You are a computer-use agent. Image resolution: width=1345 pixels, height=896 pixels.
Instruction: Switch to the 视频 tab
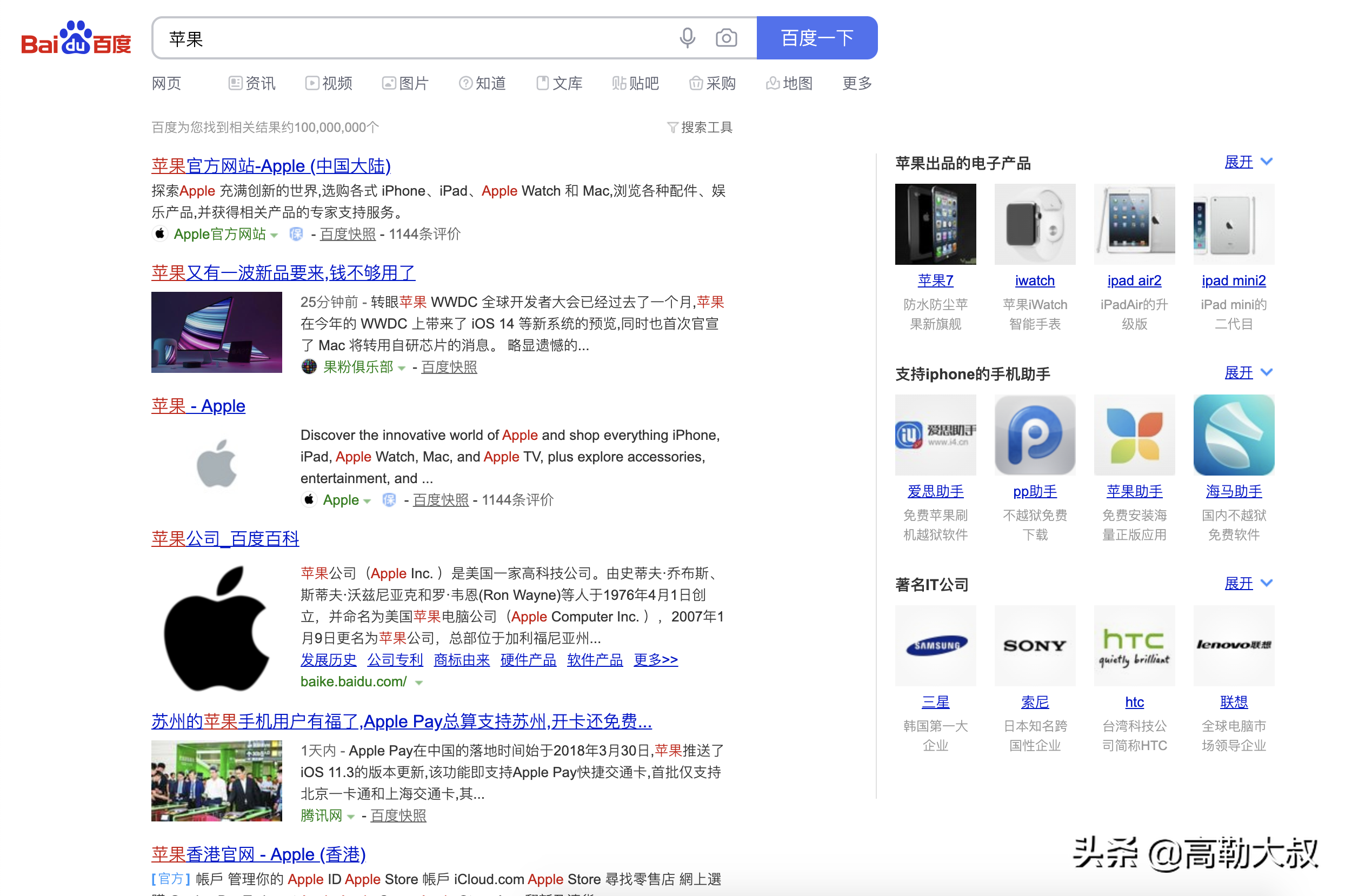(329, 83)
